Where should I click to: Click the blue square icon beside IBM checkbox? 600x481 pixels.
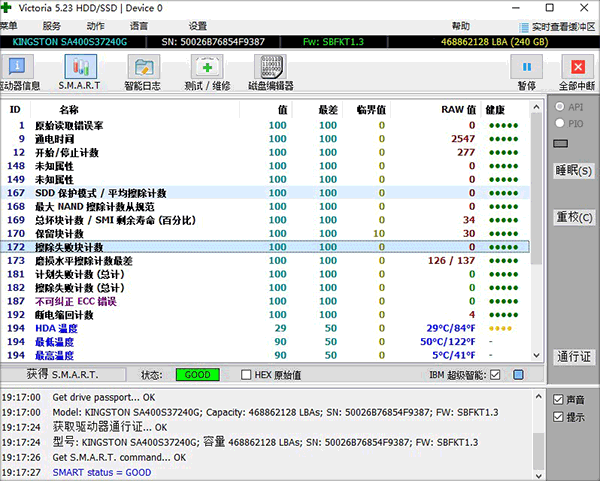518,375
